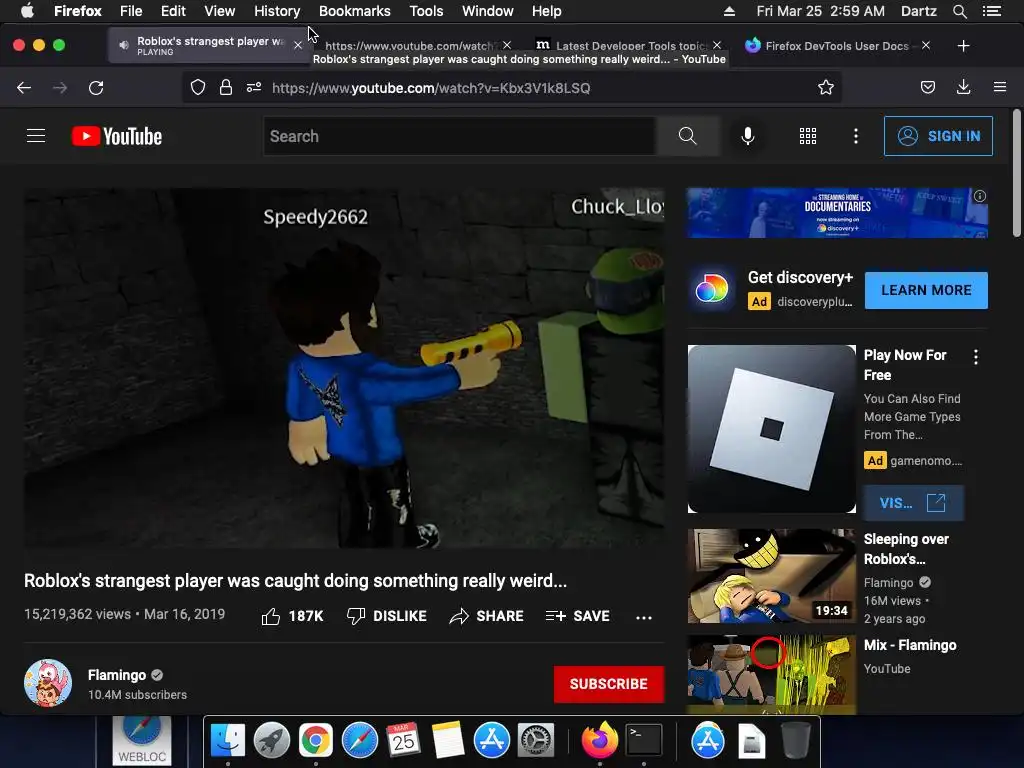
Task: Click the page vertical scrollbar
Action: (x=1016, y=173)
